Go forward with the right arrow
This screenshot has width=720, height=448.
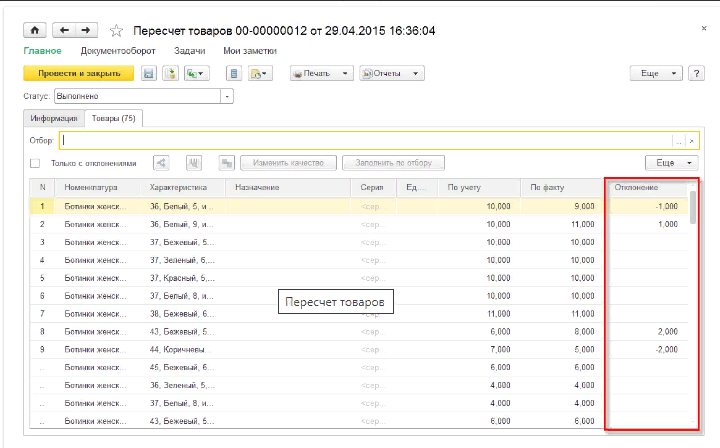click(86, 31)
